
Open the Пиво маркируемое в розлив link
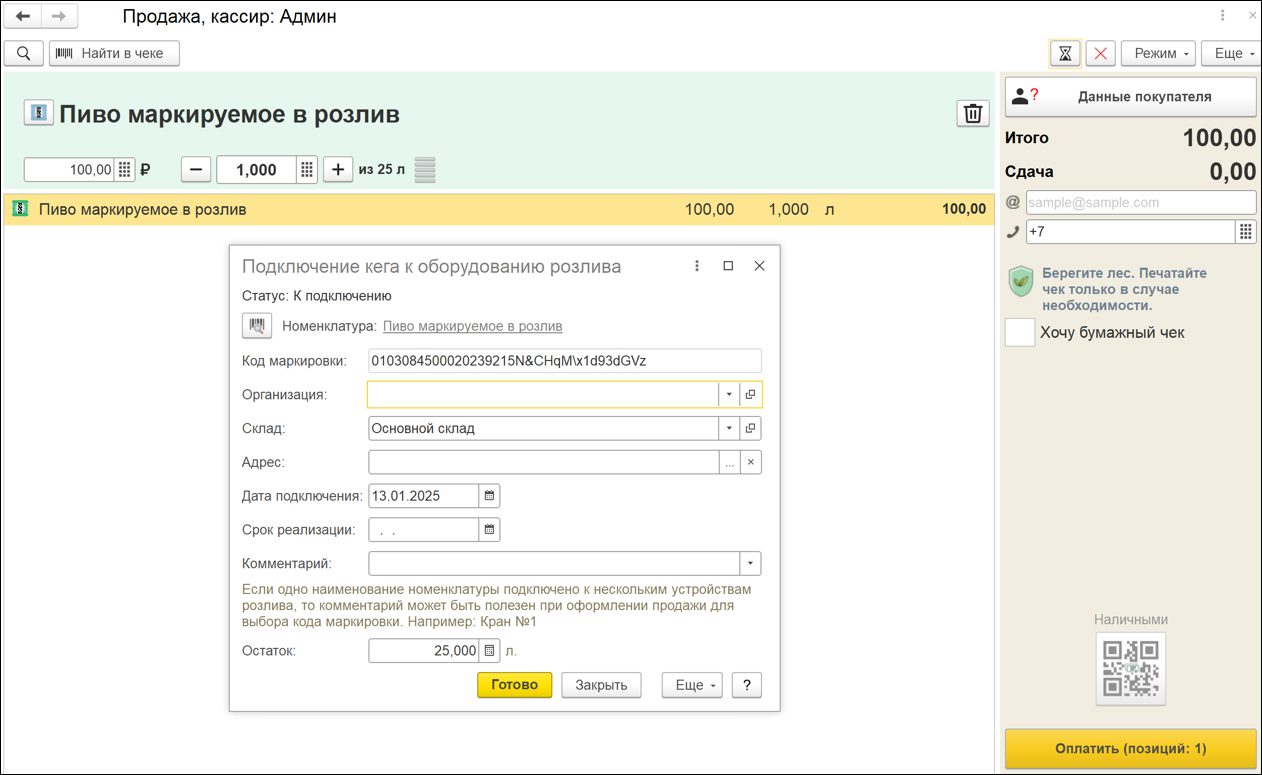(473, 326)
